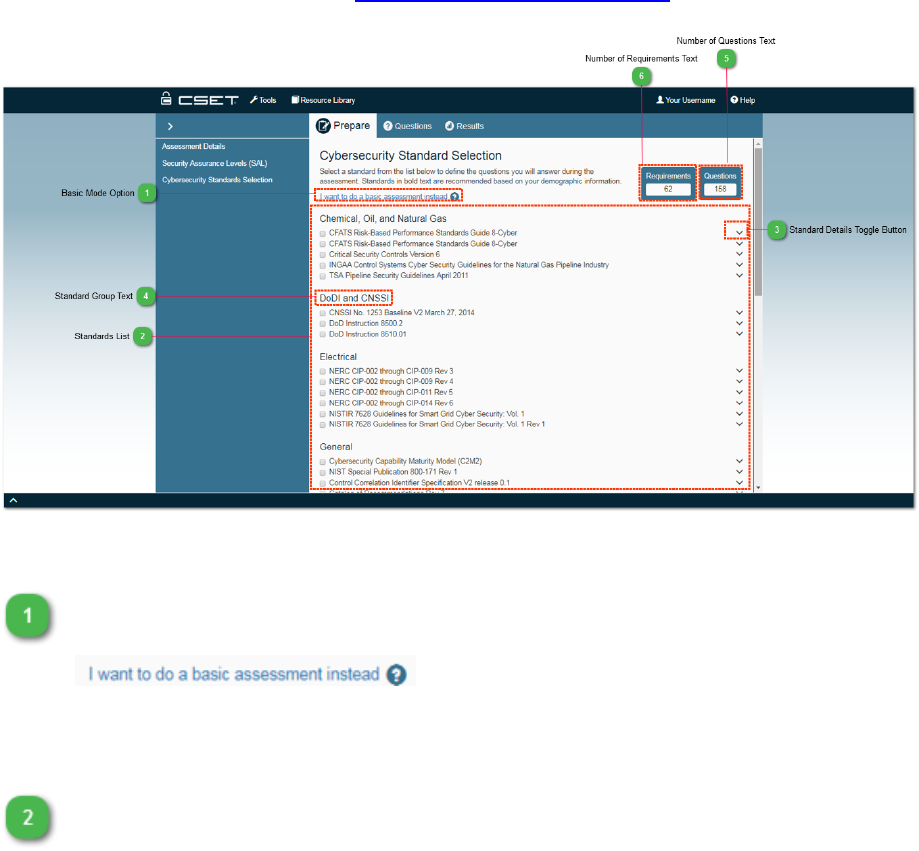Viewport: 919px width, 851px height.
Task: Check NERC CIP-002 through CIP-009 Rev 4
Action: tap(323, 382)
